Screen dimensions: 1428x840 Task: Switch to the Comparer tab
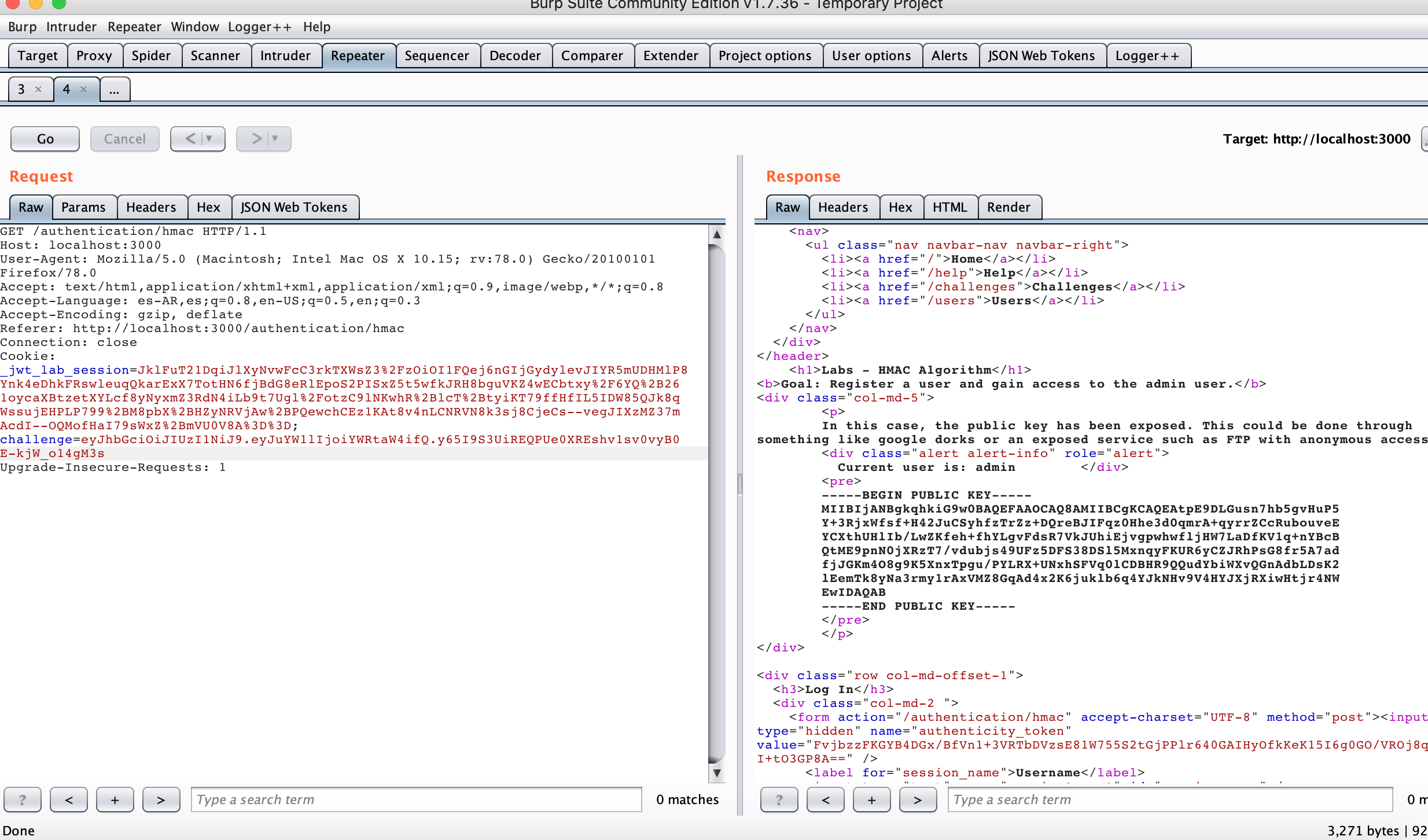tap(592, 56)
